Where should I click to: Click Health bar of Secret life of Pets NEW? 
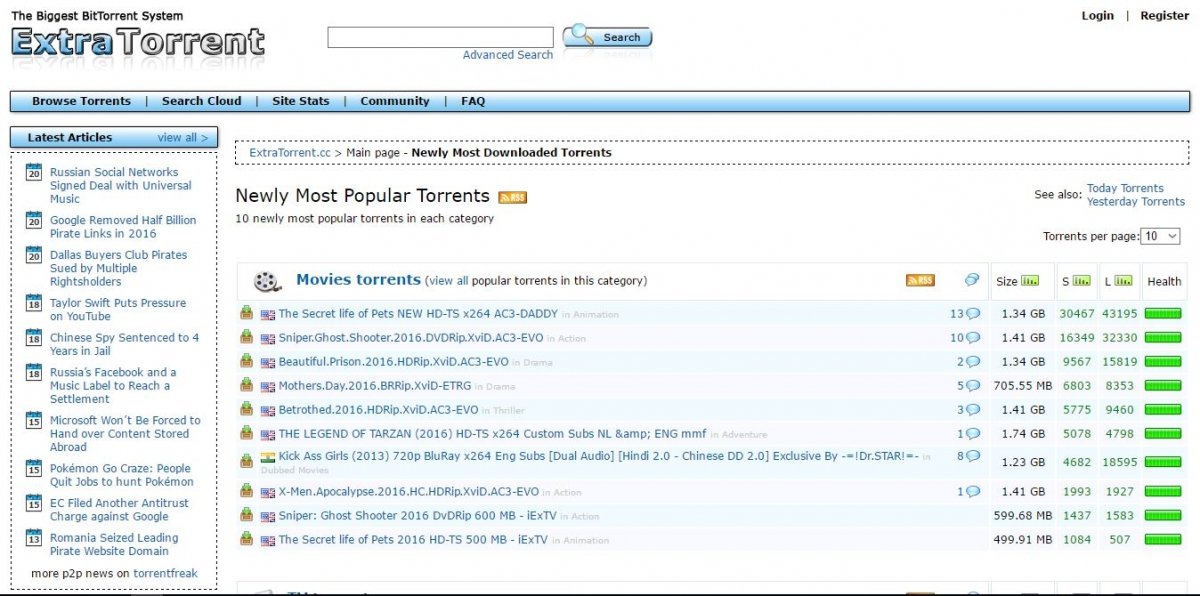pyautogui.click(x=1162, y=314)
